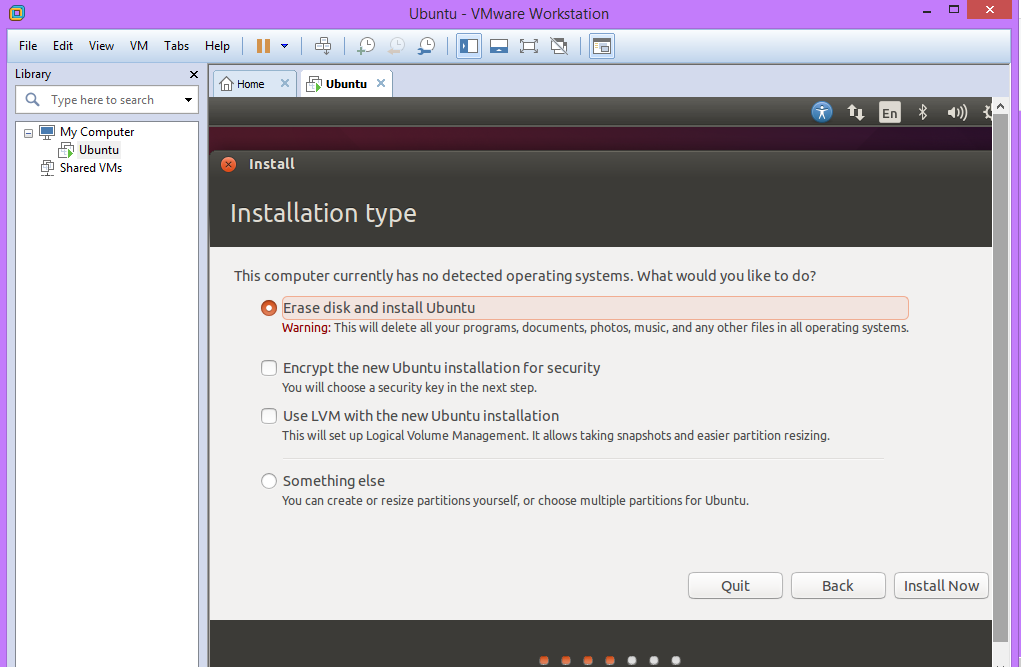1021x667 pixels.
Task: Click the console view toolbar icon
Action: (x=602, y=46)
